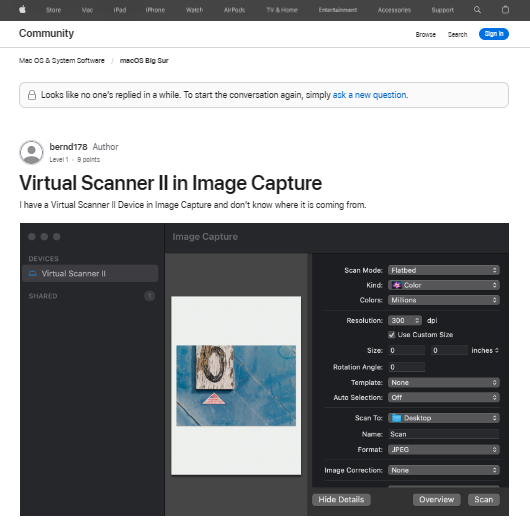Click the Desktop folder icon in Scan To

tap(396, 418)
